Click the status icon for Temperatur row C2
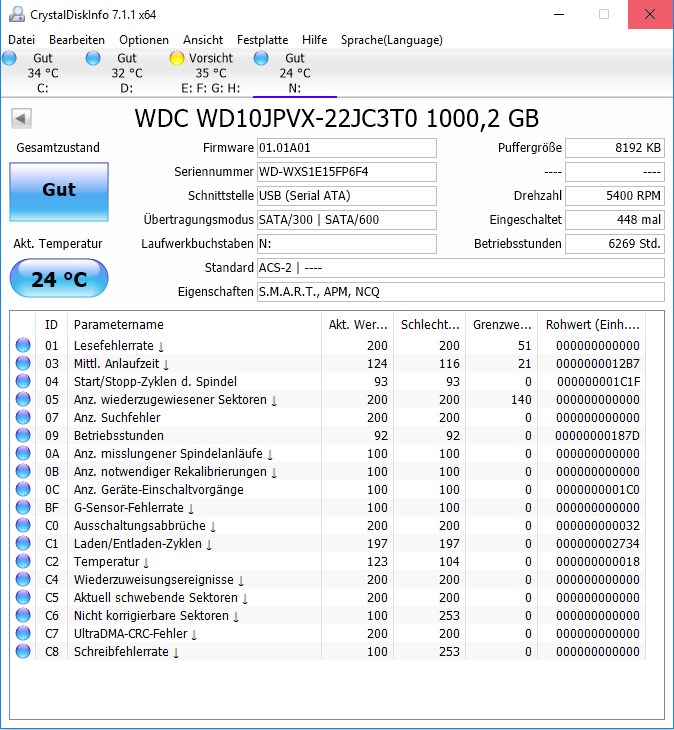 (23, 561)
